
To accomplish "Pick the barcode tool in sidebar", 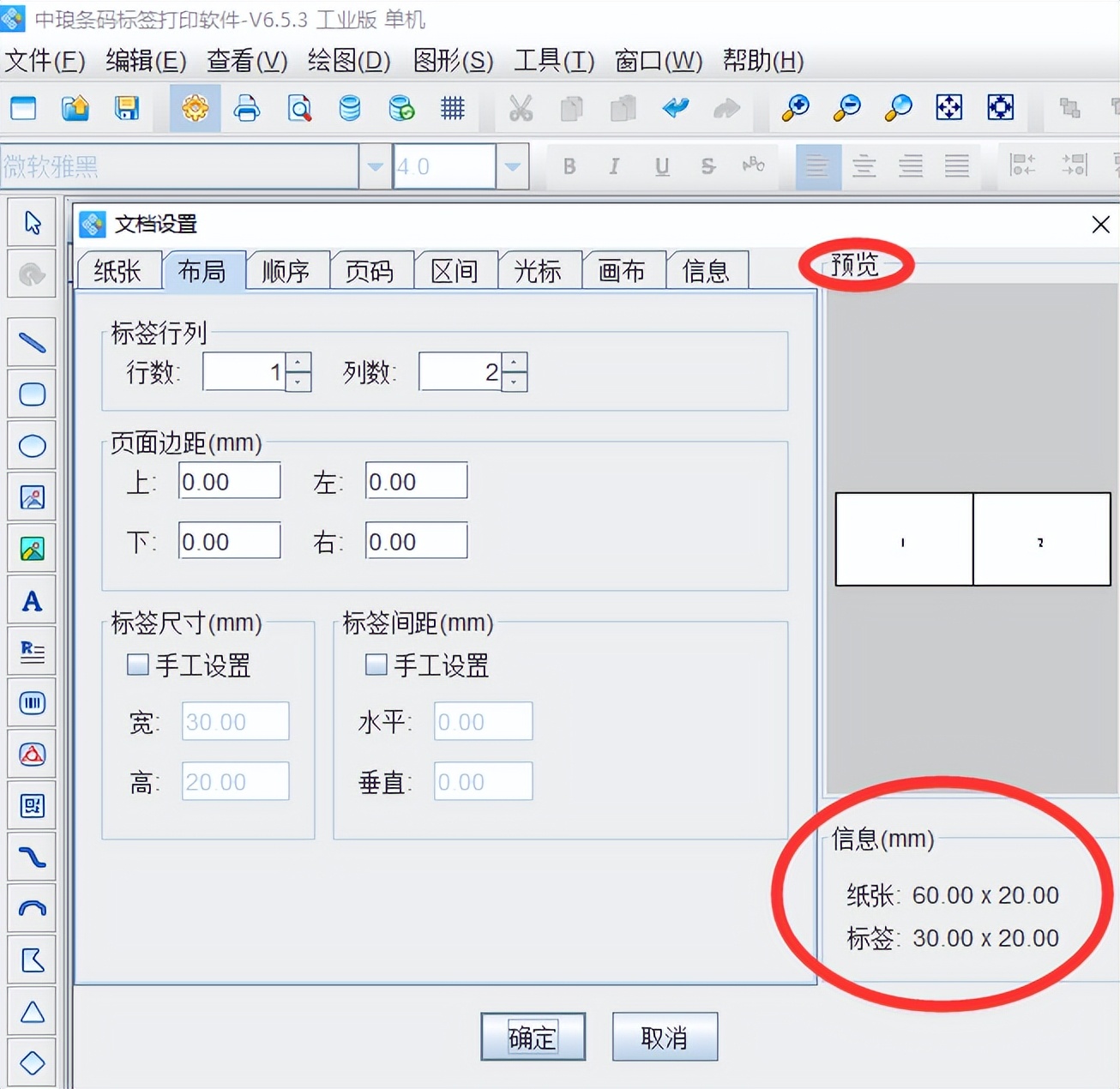I will click(33, 703).
